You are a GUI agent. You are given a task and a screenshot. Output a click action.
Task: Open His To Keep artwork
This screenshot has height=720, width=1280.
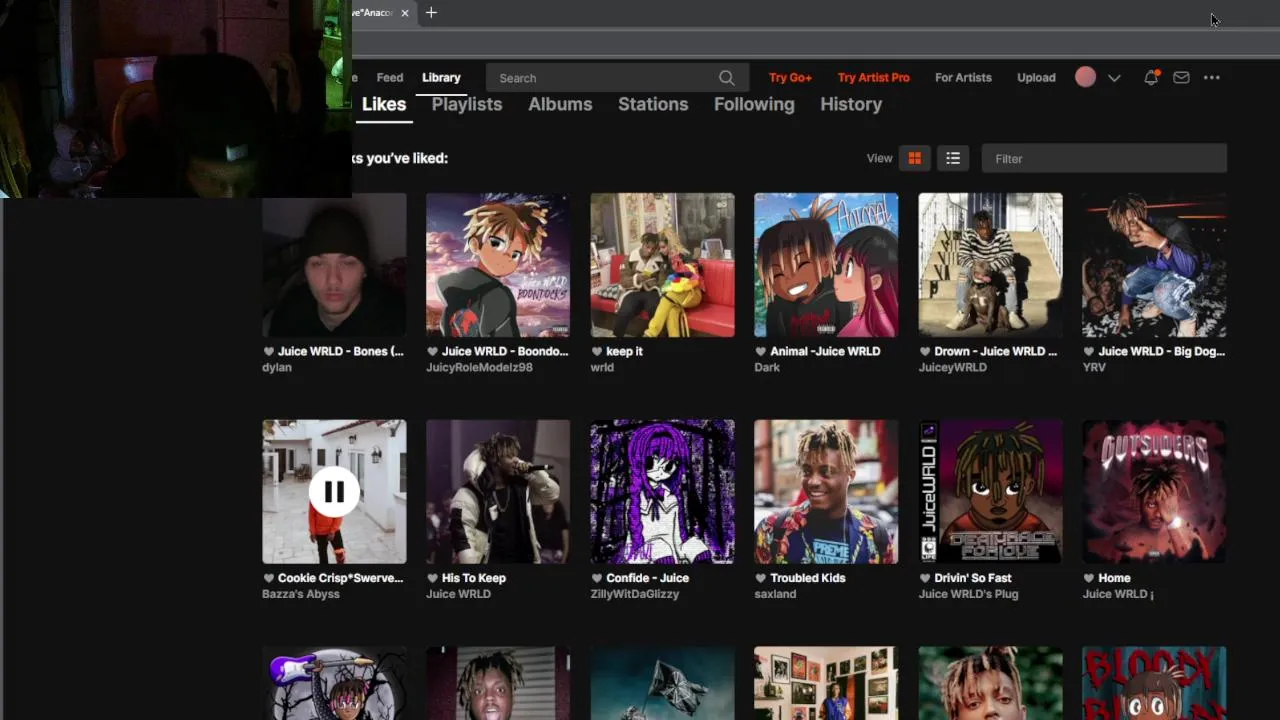(x=498, y=491)
